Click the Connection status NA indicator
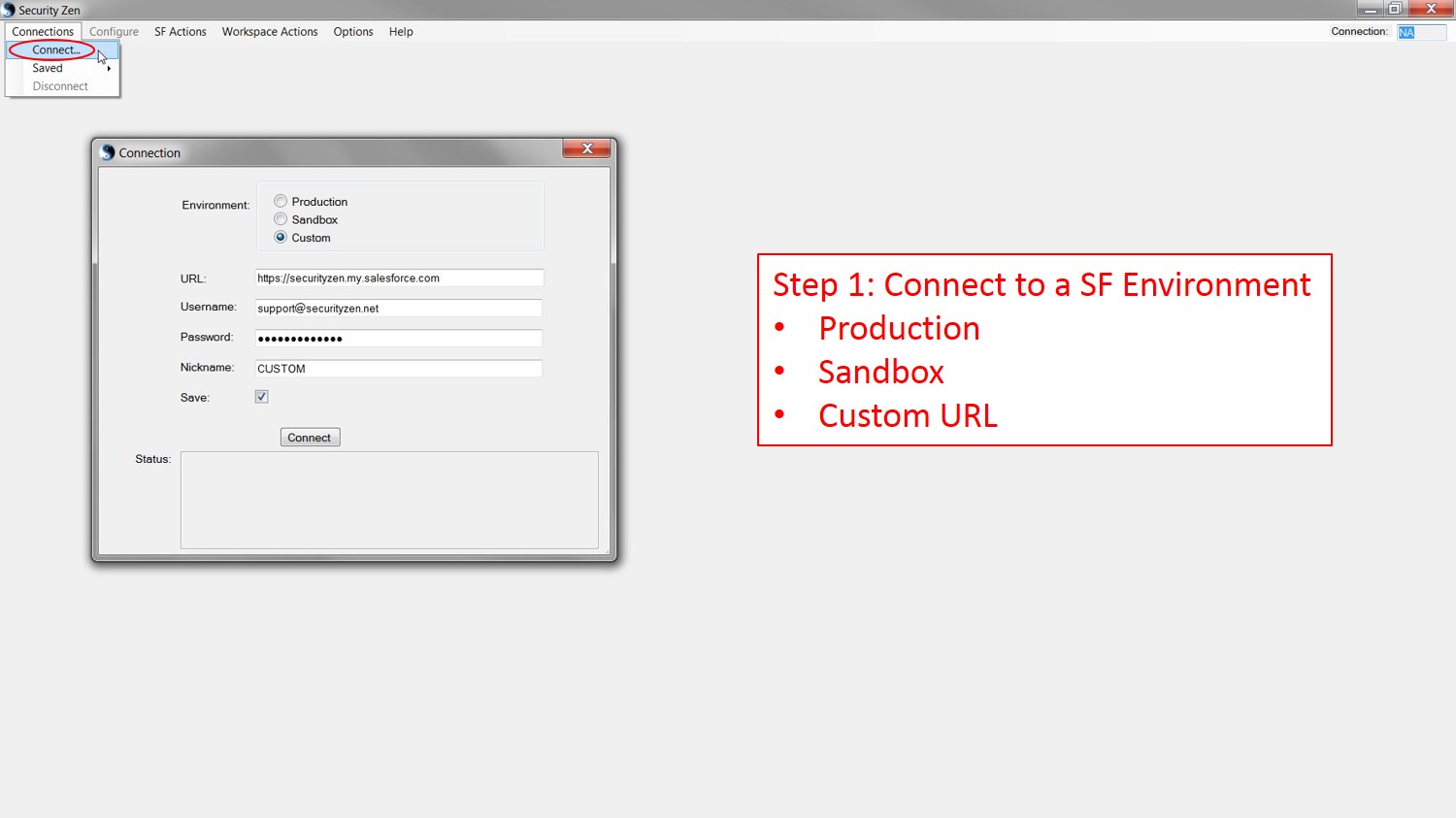The image size is (1456, 818). [x=1407, y=32]
